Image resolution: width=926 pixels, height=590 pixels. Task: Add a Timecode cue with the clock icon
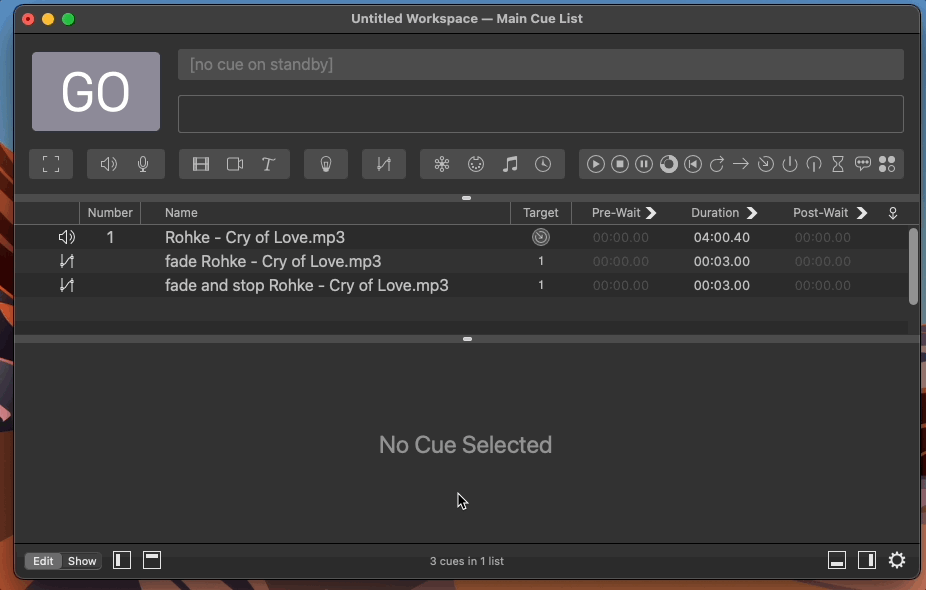coord(543,164)
